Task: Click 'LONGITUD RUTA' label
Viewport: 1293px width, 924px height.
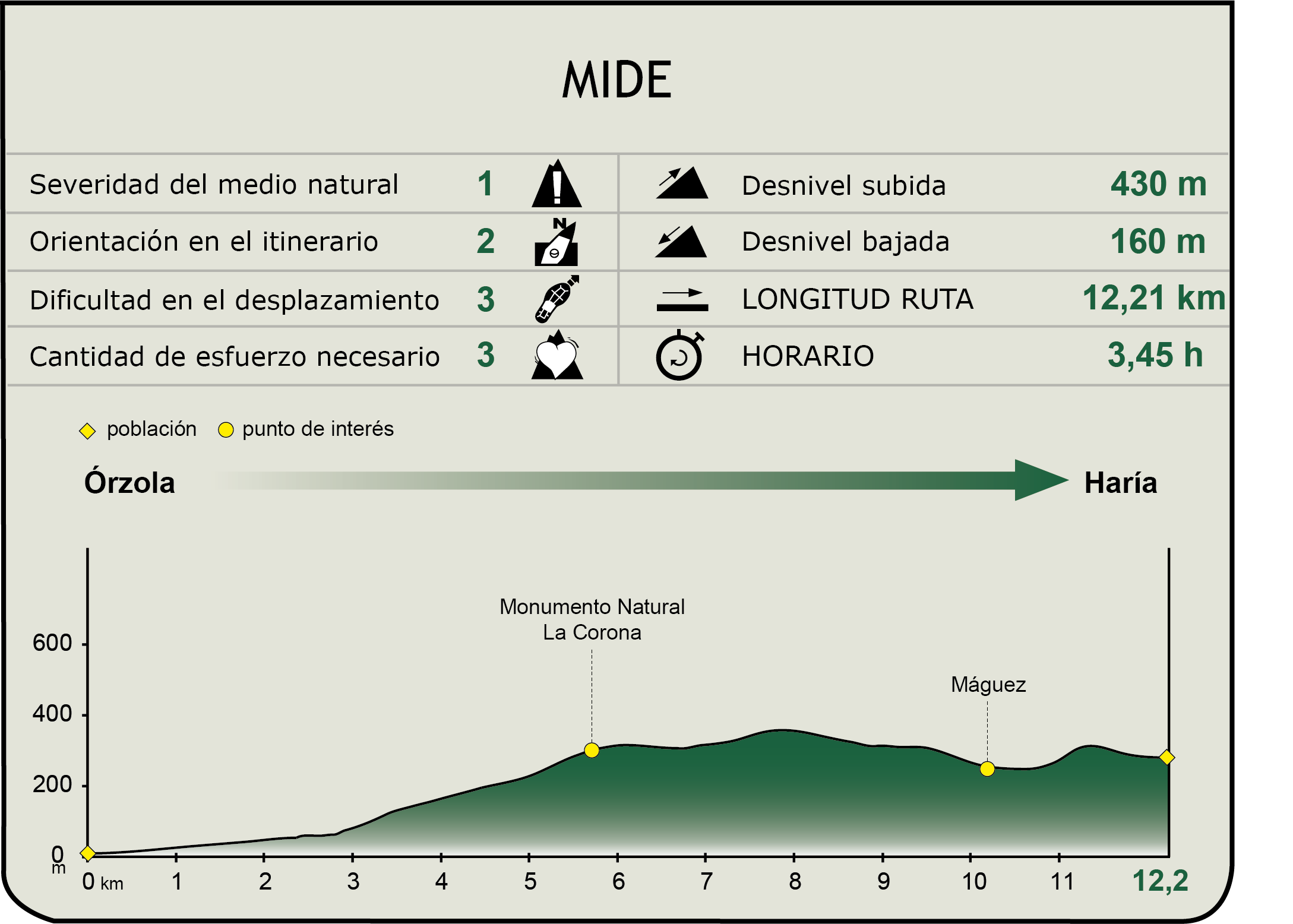Action: pyautogui.click(x=858, y=299)
